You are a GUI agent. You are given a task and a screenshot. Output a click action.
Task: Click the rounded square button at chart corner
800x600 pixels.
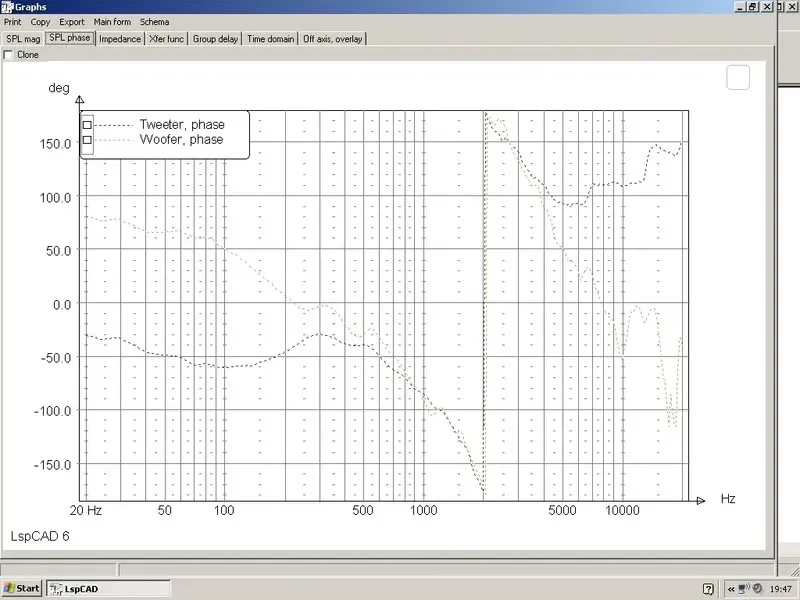click(x=738, y=78)
